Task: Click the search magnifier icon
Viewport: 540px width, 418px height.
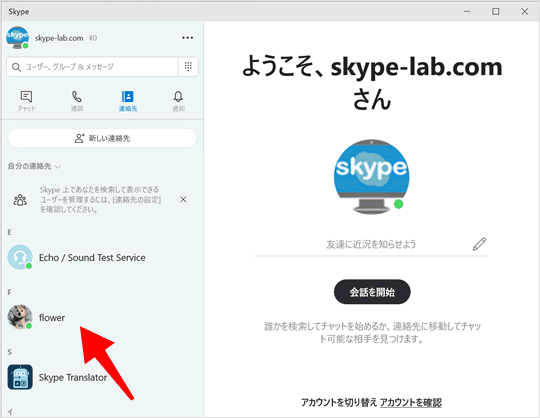Action: coord(16,67)
